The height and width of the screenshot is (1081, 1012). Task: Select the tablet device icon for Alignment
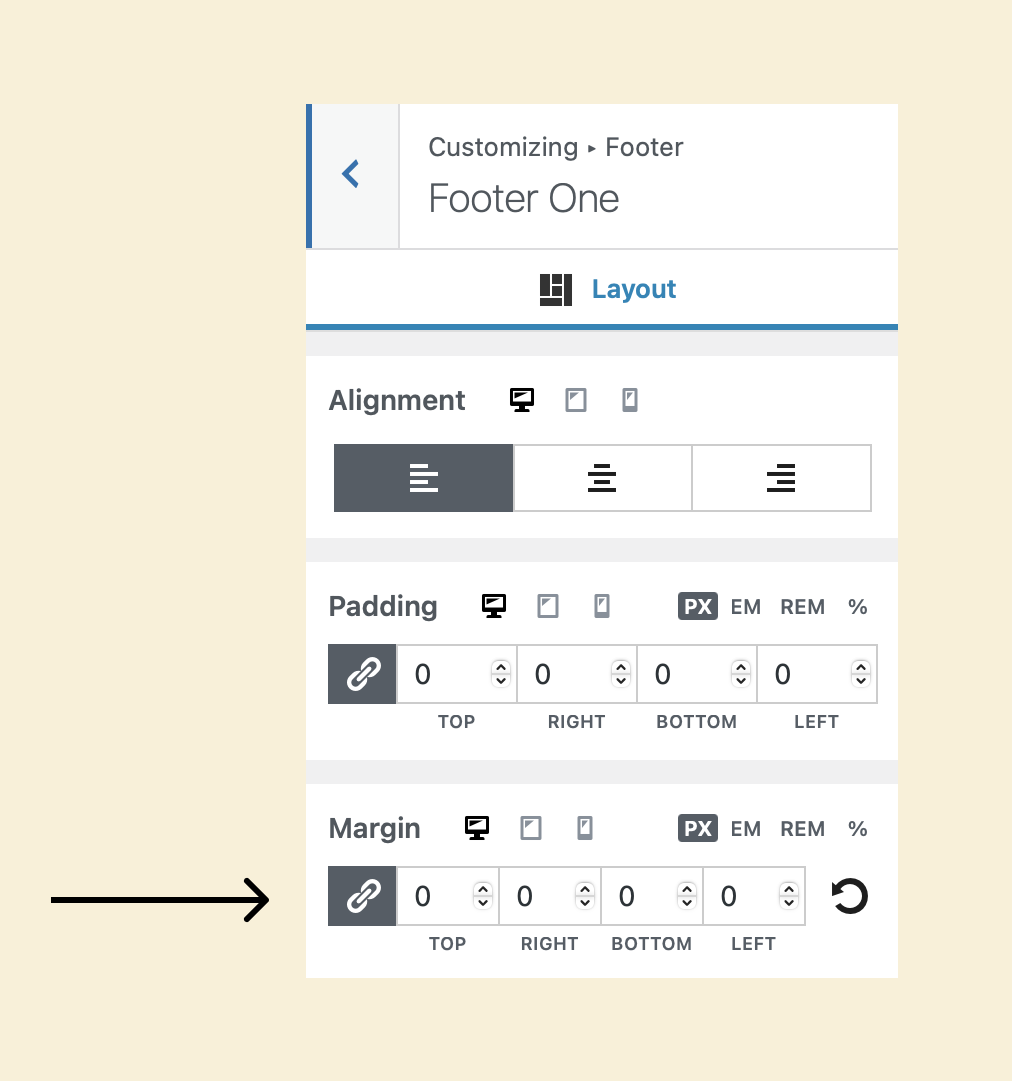tap(576, 400)
